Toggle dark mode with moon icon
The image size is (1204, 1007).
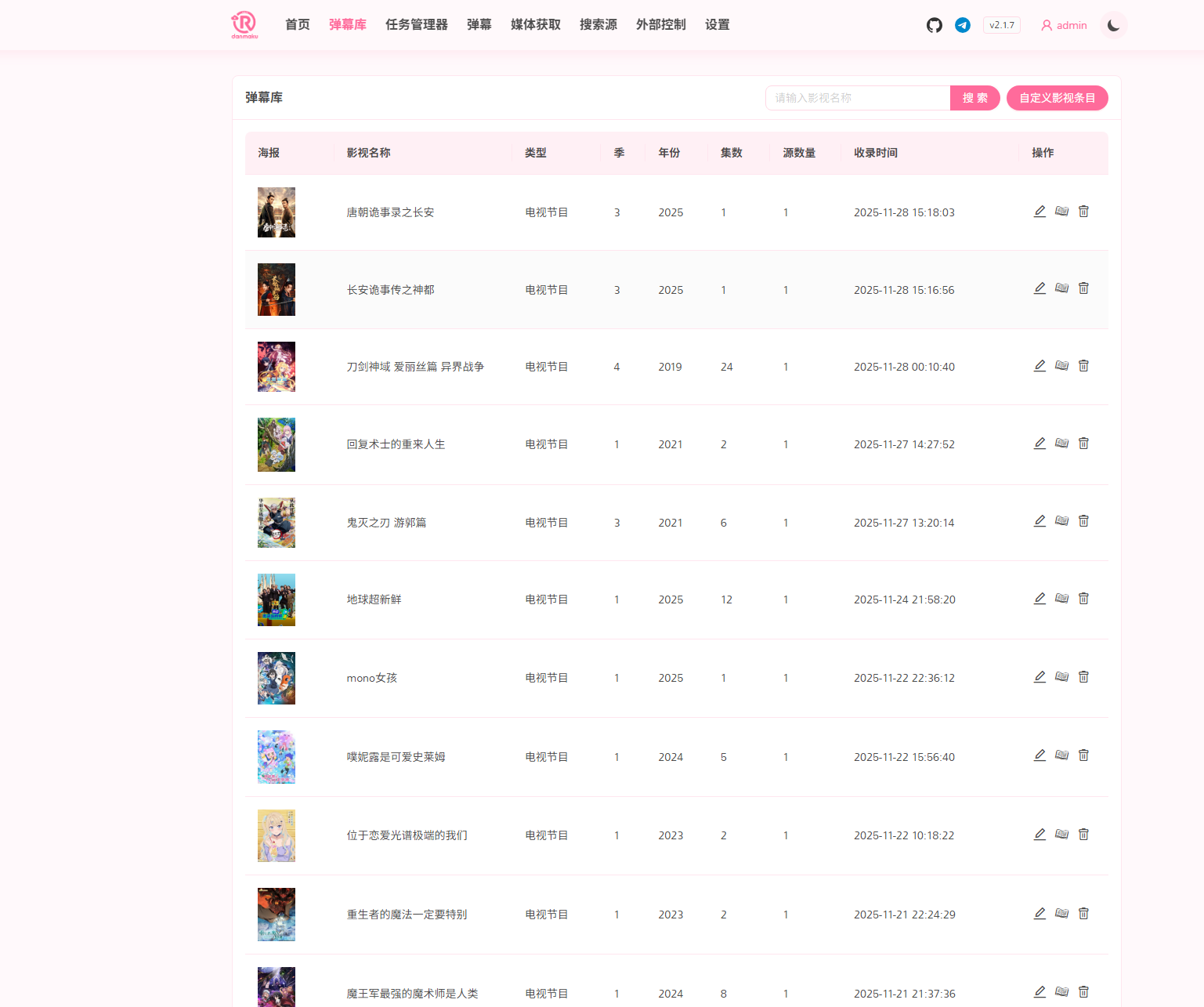1113,25
